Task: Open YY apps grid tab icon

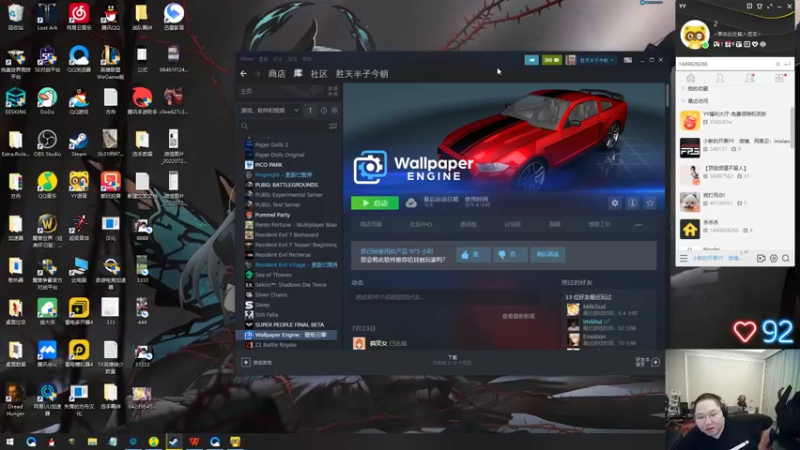Action: 780,78
